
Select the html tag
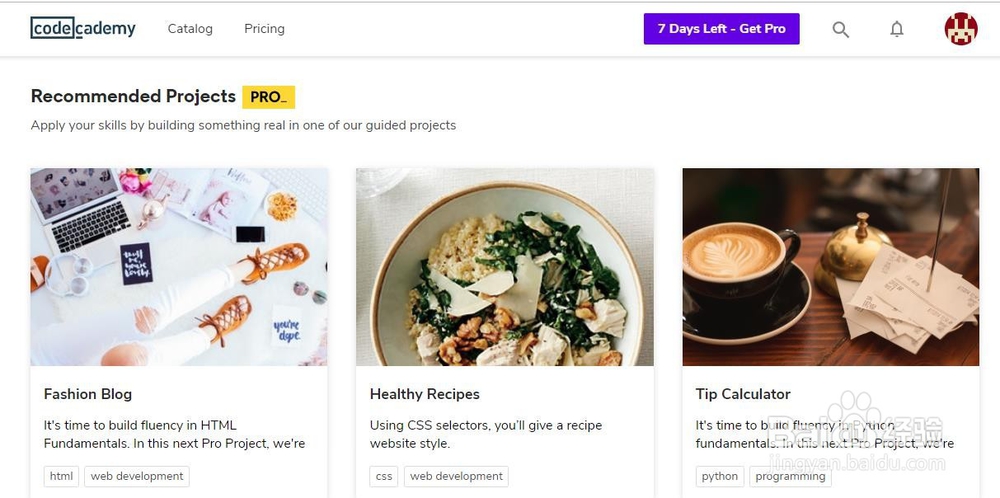[61, 476]
